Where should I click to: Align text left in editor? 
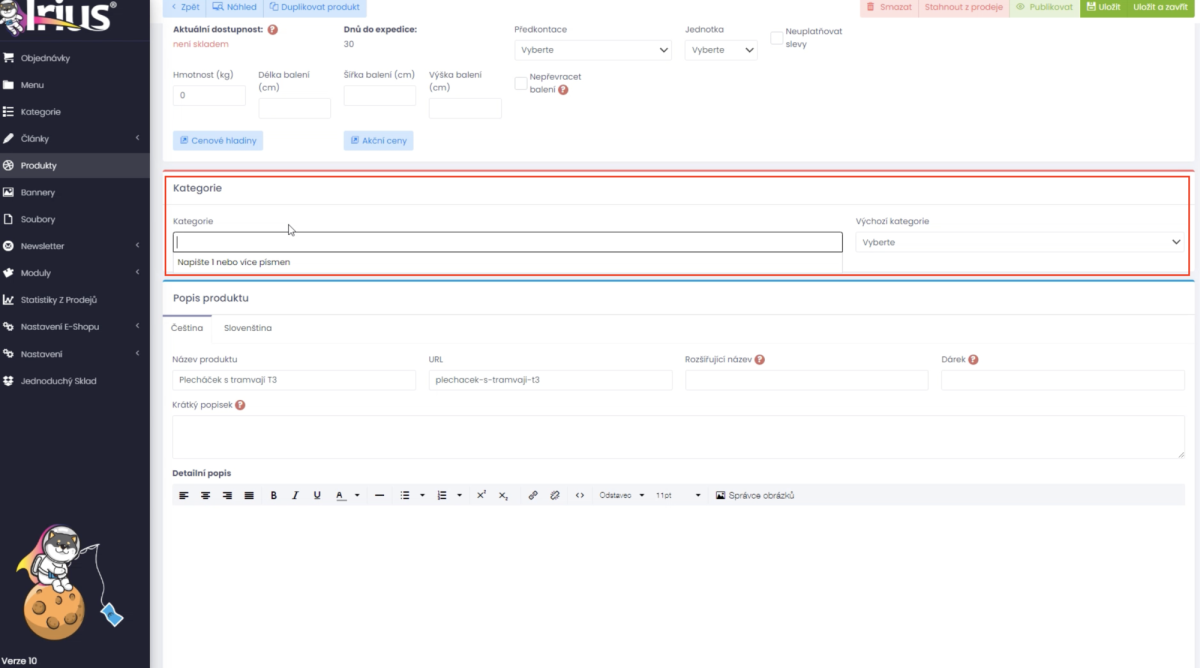pos(183,495)
